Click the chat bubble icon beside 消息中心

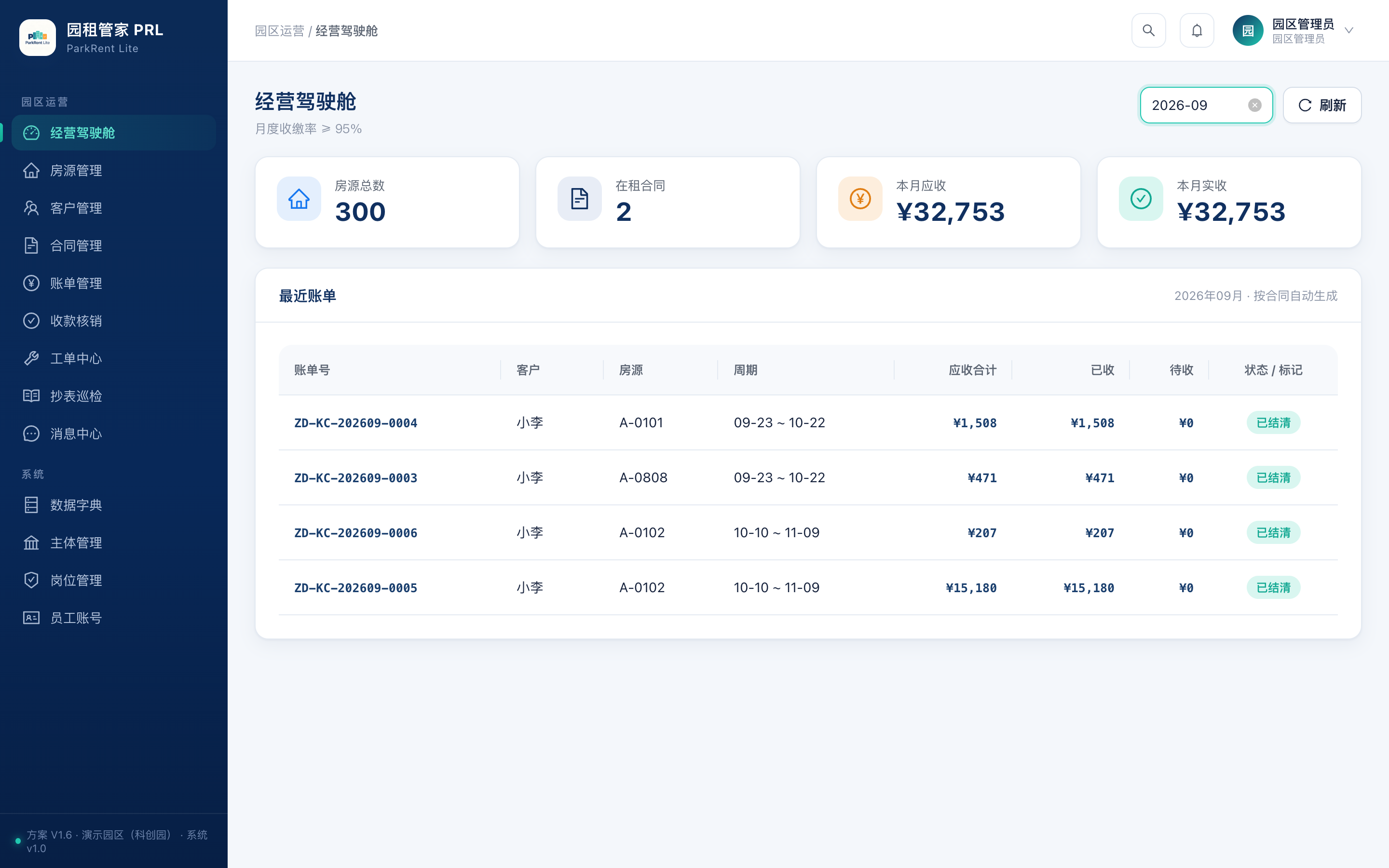click(31, 434)
